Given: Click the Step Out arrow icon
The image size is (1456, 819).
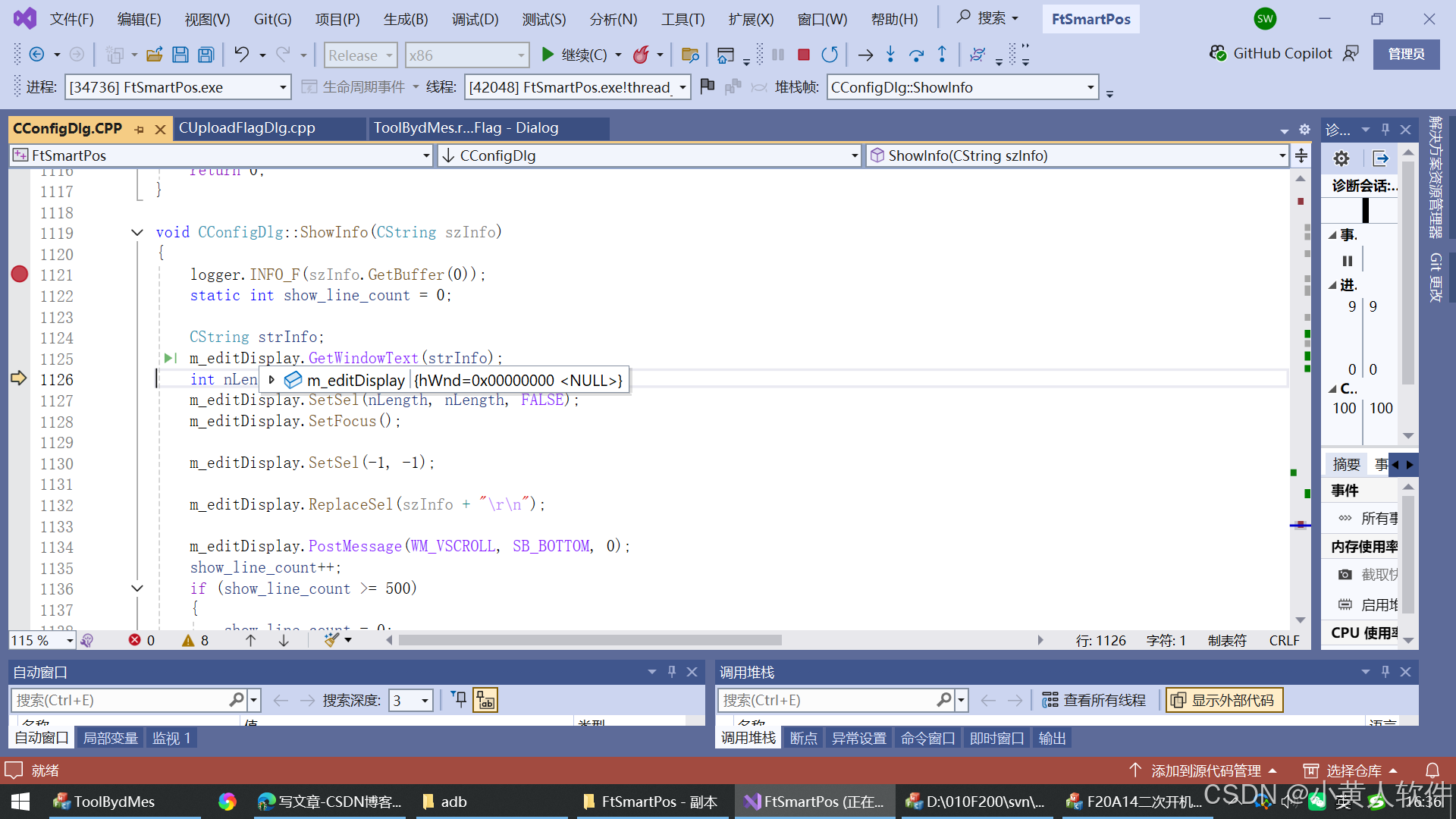Looking at the screenshot, I should pyautogui.click(x=942, y=55).
